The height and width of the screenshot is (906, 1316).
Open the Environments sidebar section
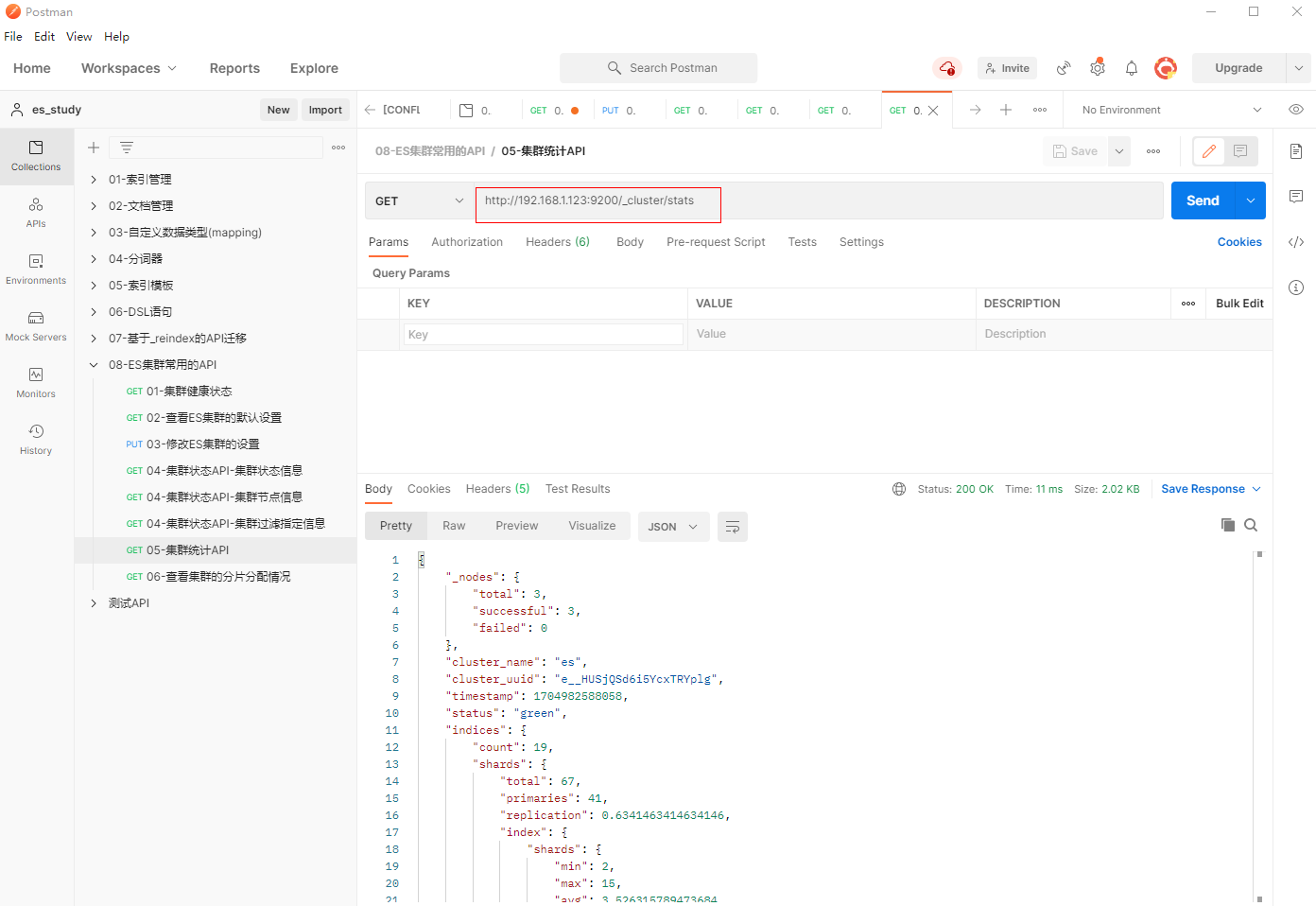click(x=36, y=269)
